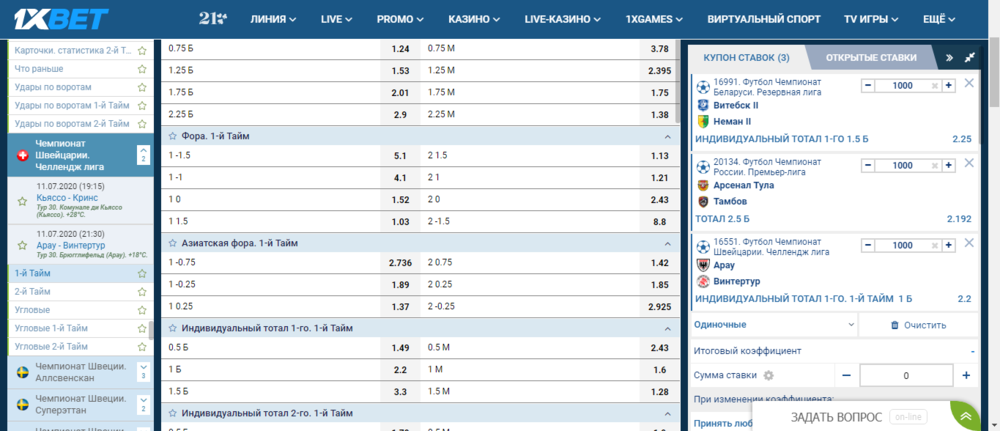
Task: Open the 1XGAMES dropdown menu
Action: [x=655, y=19]
